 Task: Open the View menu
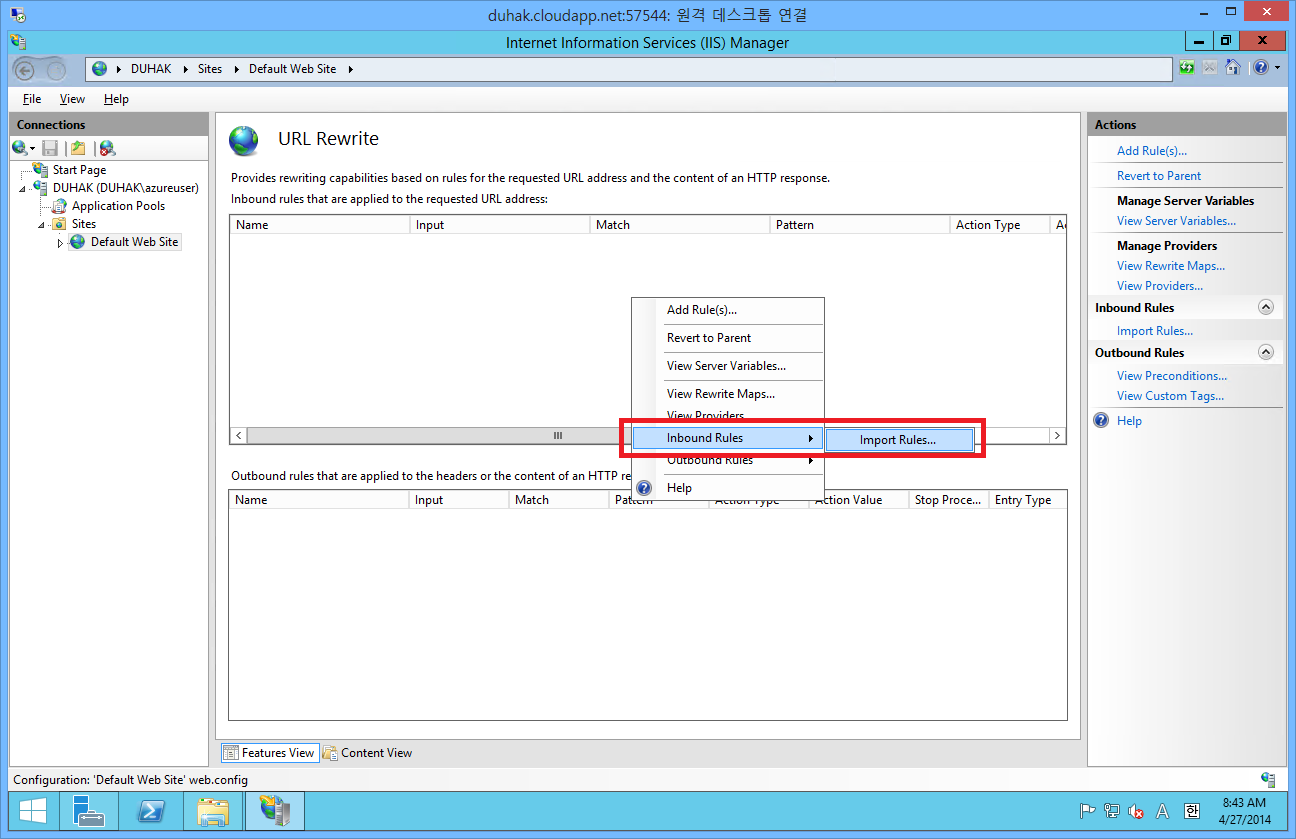(72, 99)
